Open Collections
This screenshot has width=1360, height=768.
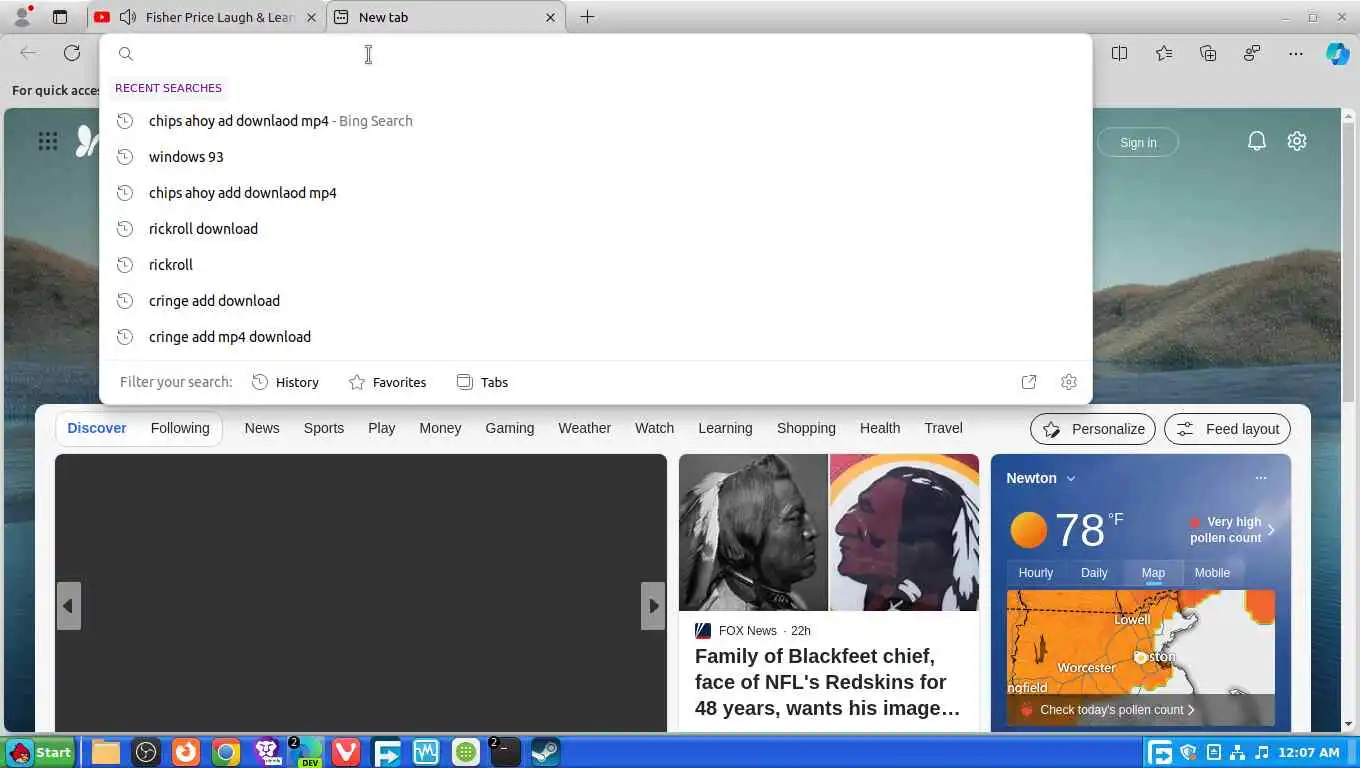point(1208,53)
